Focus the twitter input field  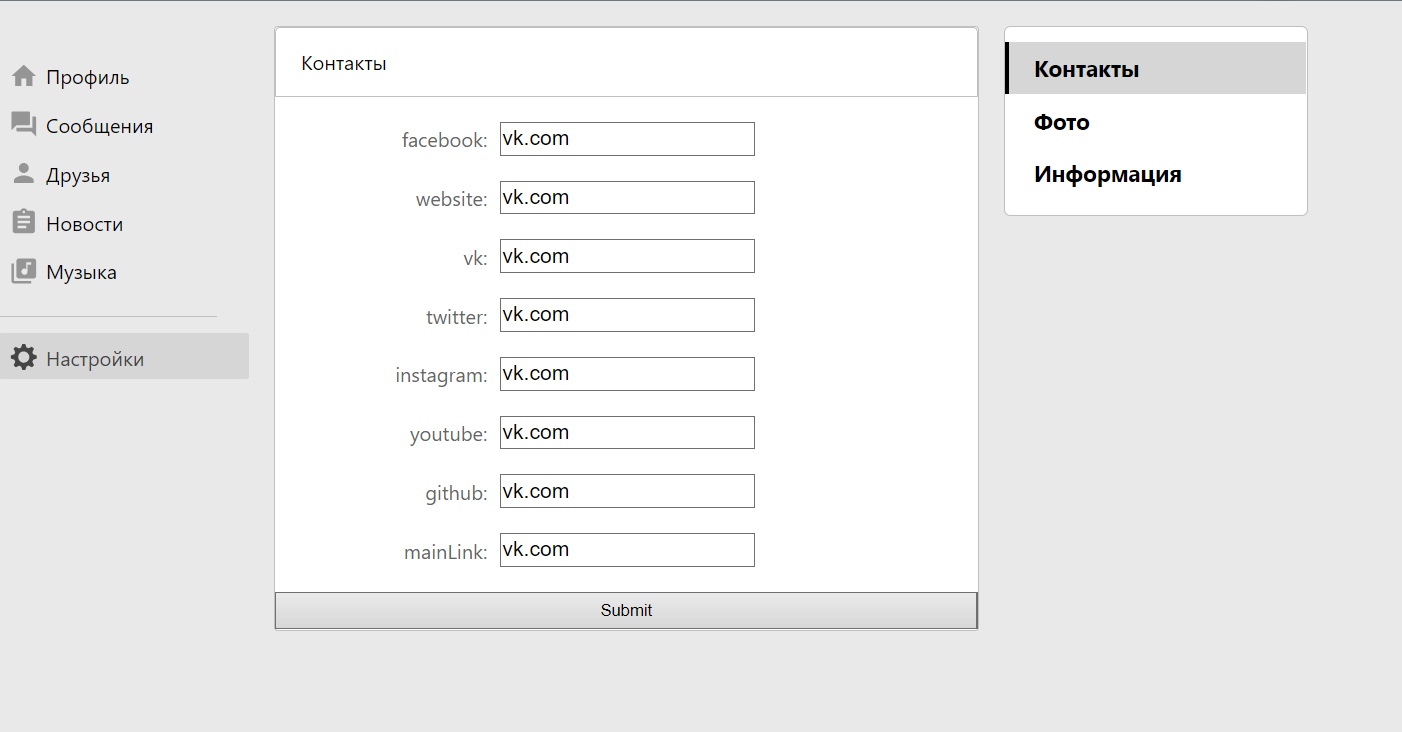(x=627, y=315)
